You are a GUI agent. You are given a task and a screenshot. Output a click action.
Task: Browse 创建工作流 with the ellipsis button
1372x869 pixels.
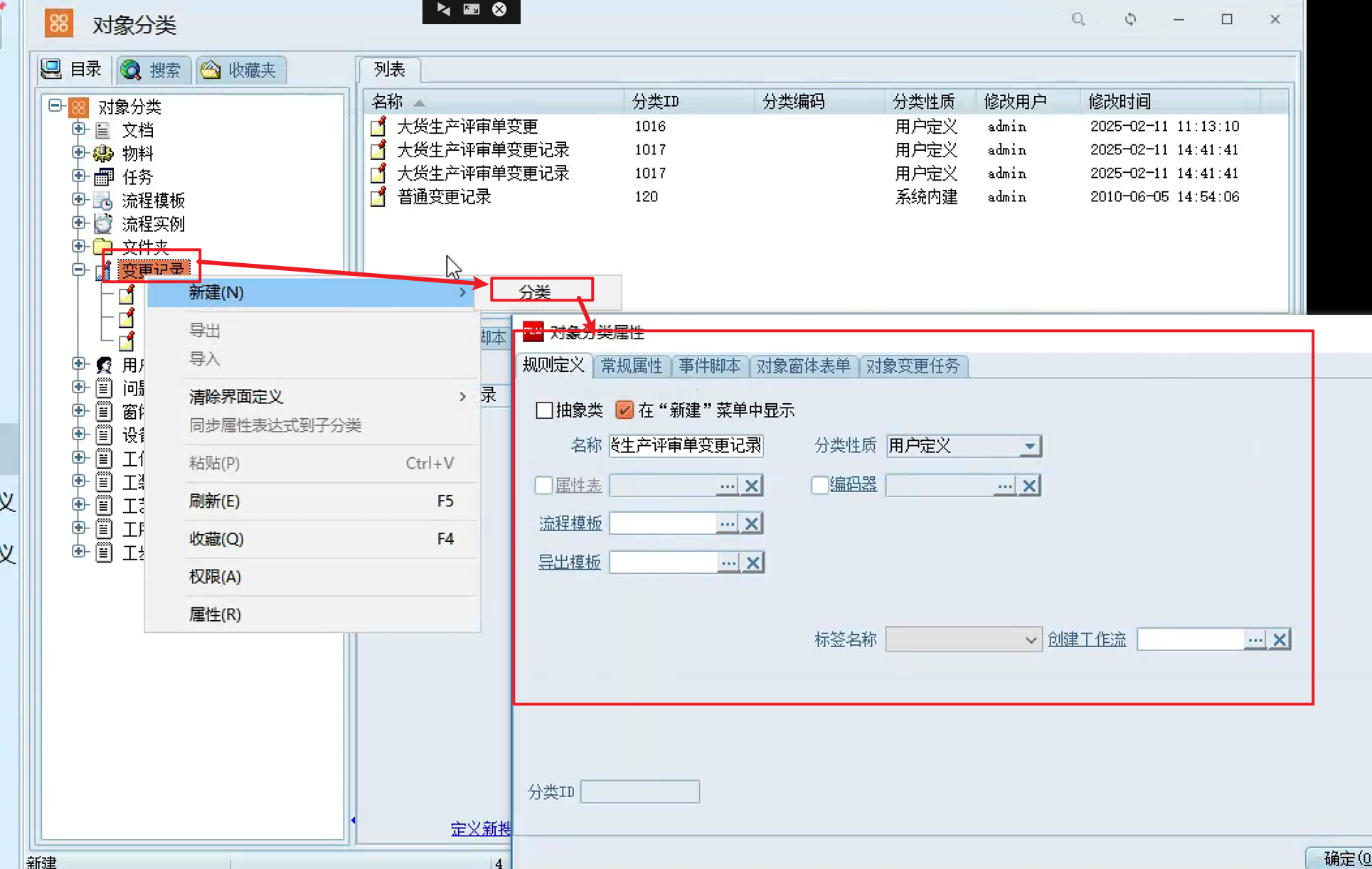pos(1255,639)
